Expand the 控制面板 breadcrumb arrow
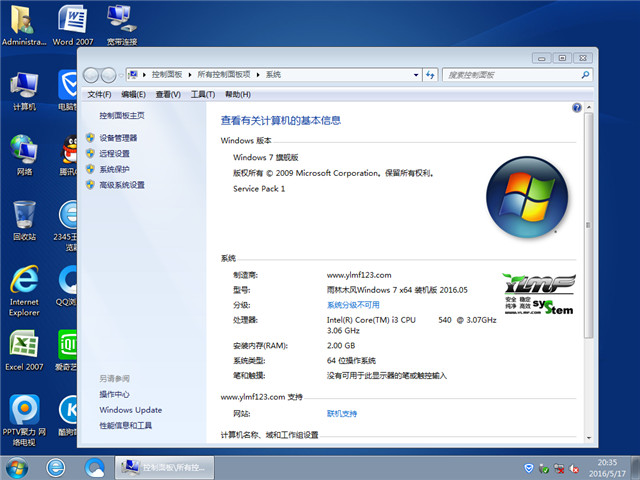Viewport: 640px width, 480px height. coord(189,74)
